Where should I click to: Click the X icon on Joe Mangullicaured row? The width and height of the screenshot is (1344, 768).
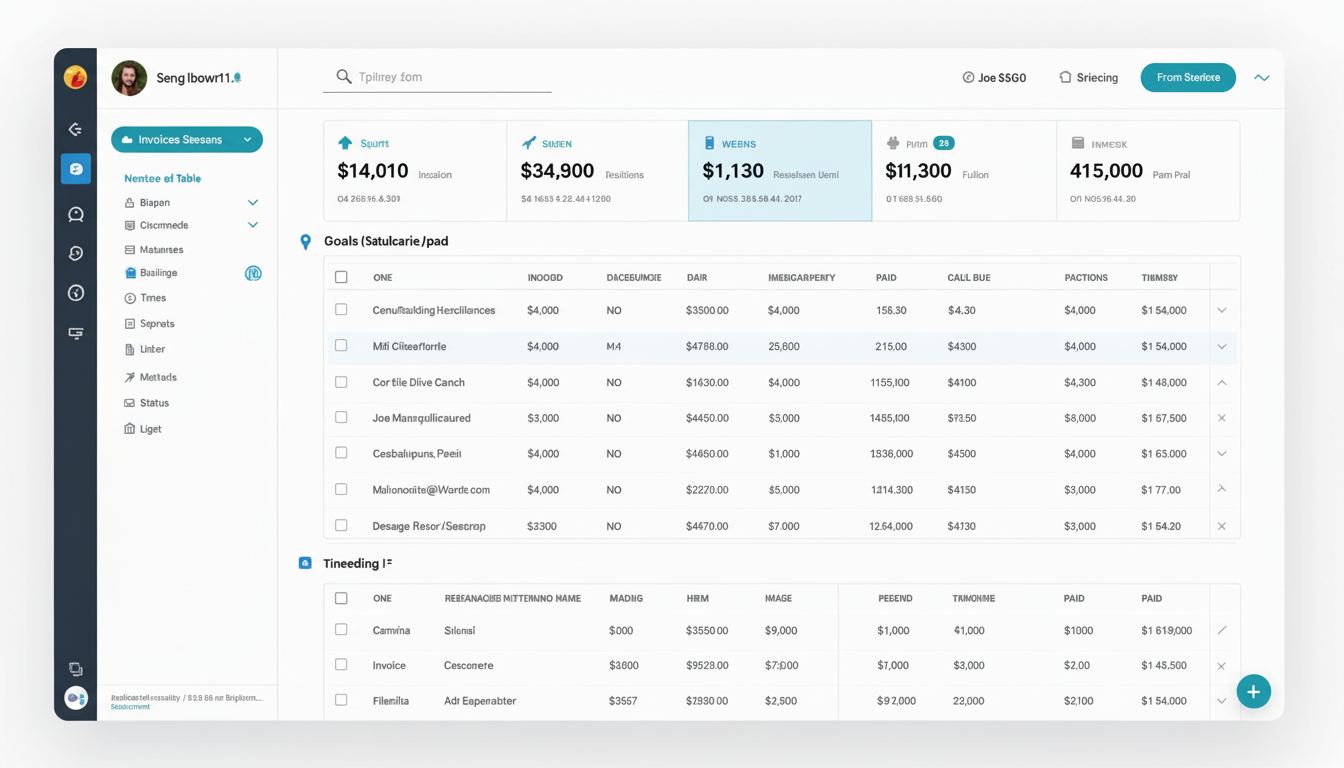click(x=1221, y=418)
